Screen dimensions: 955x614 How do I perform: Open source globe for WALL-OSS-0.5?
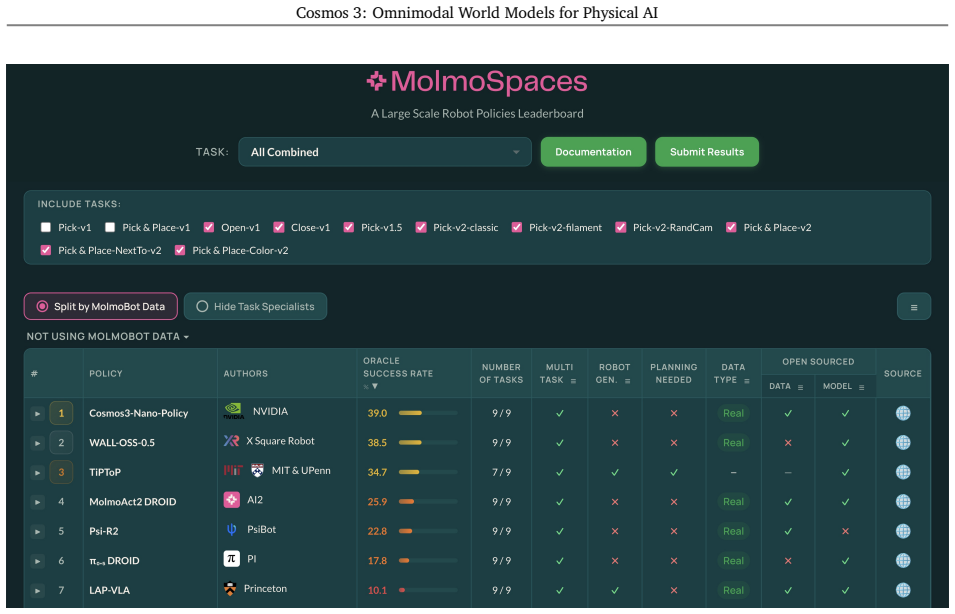903,443
